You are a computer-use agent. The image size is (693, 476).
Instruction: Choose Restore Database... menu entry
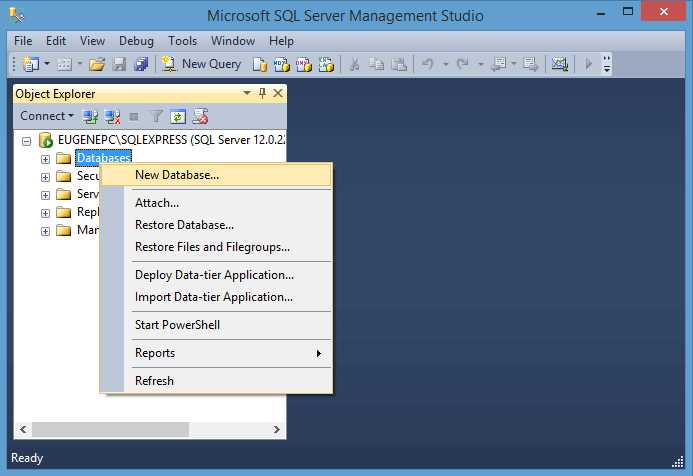(x=184, y=225)
